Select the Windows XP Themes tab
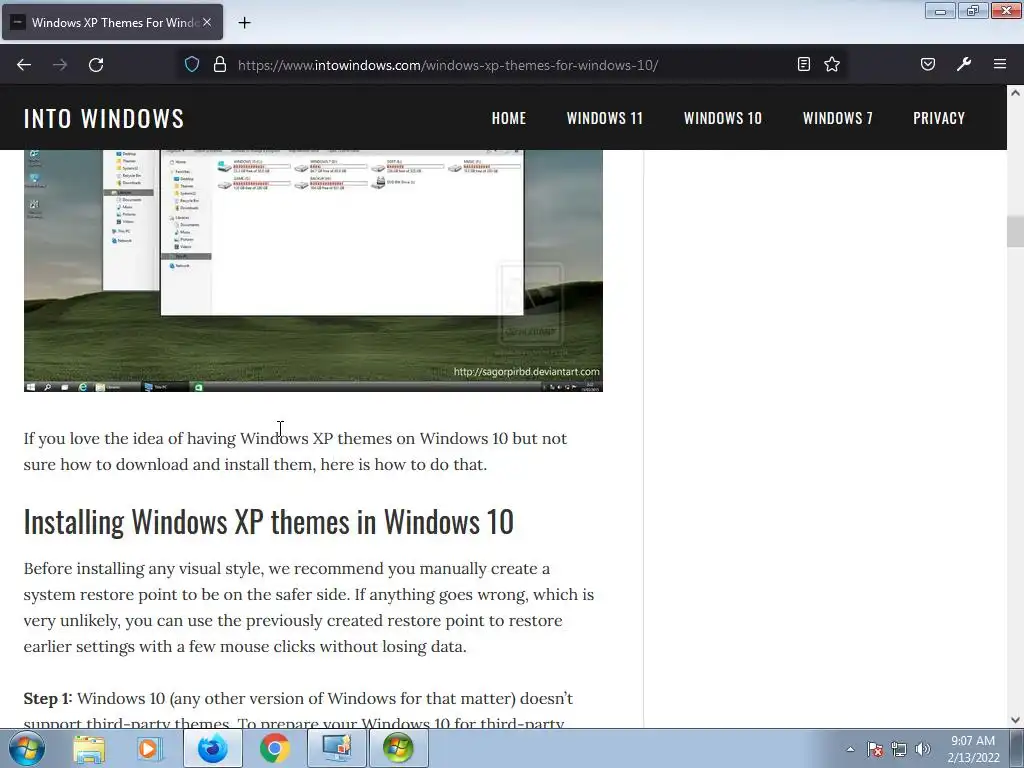 click(112, 22)
